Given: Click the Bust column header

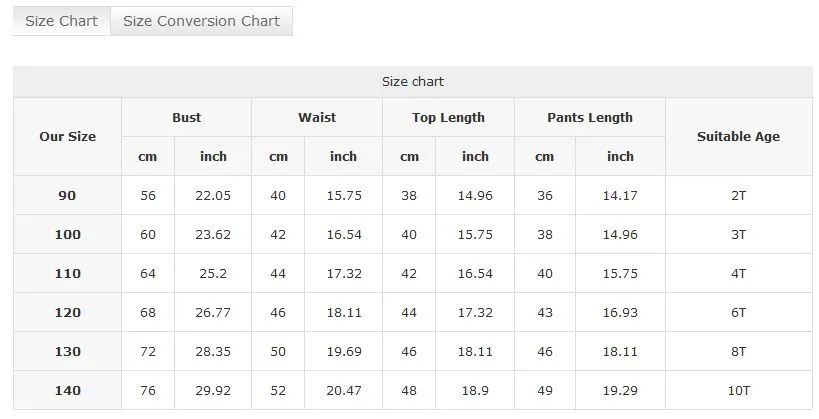Looking at the screenshot, I should 186,118.
